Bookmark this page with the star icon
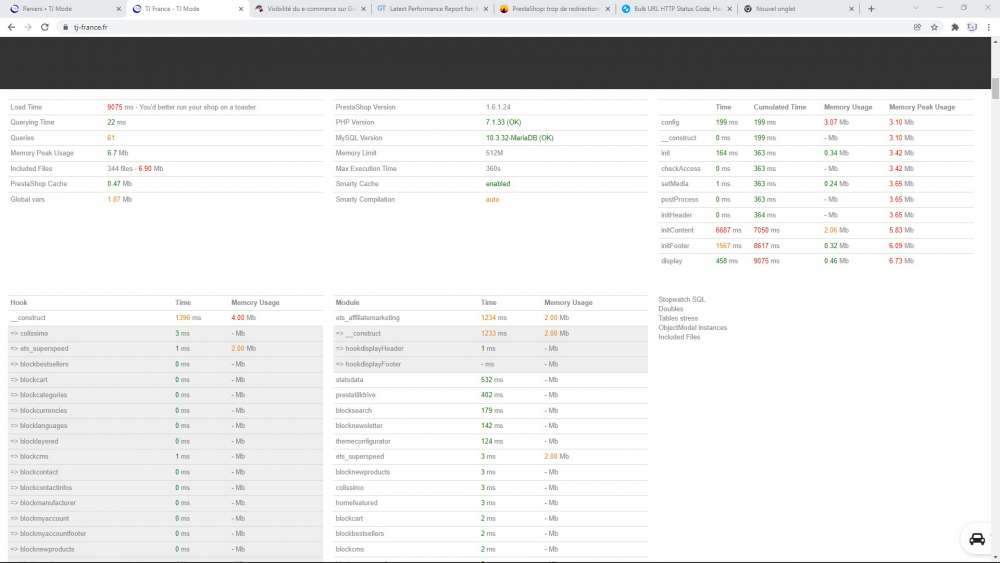The width and height of the screenshot is (1000, 563). pyautogui.click(x=934, y=27)
